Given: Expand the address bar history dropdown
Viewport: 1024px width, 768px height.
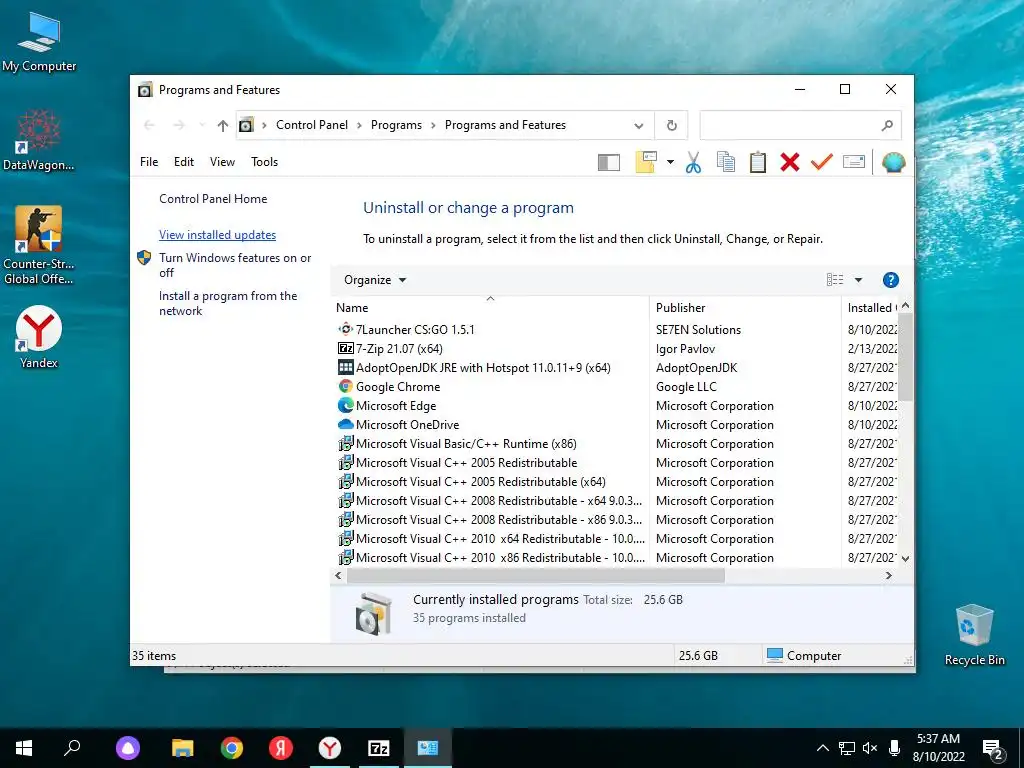Looking at the screenshot, I should [x=639, y=125].
